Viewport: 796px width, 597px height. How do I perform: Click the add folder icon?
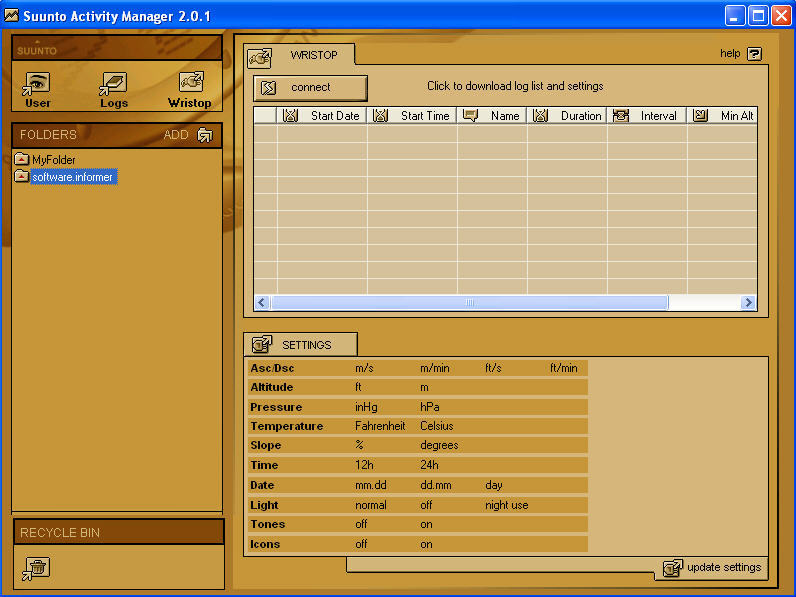(205, 135)
